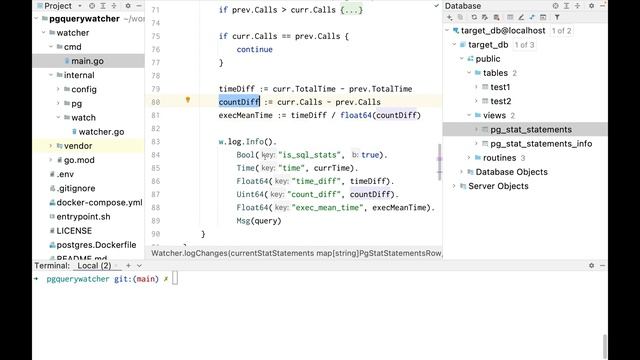Collapse the watcher folder
Screen dimensions: 640x360
(44, 33)
